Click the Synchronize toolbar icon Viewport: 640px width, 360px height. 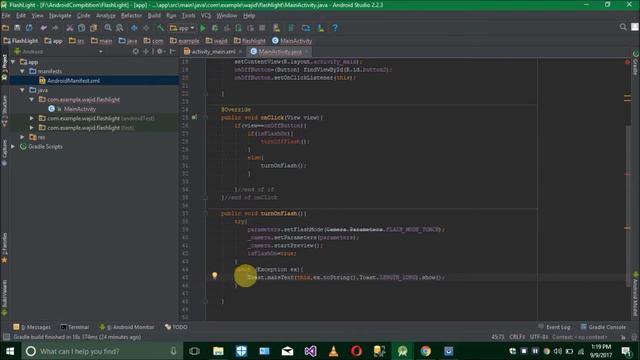(29, 28)
